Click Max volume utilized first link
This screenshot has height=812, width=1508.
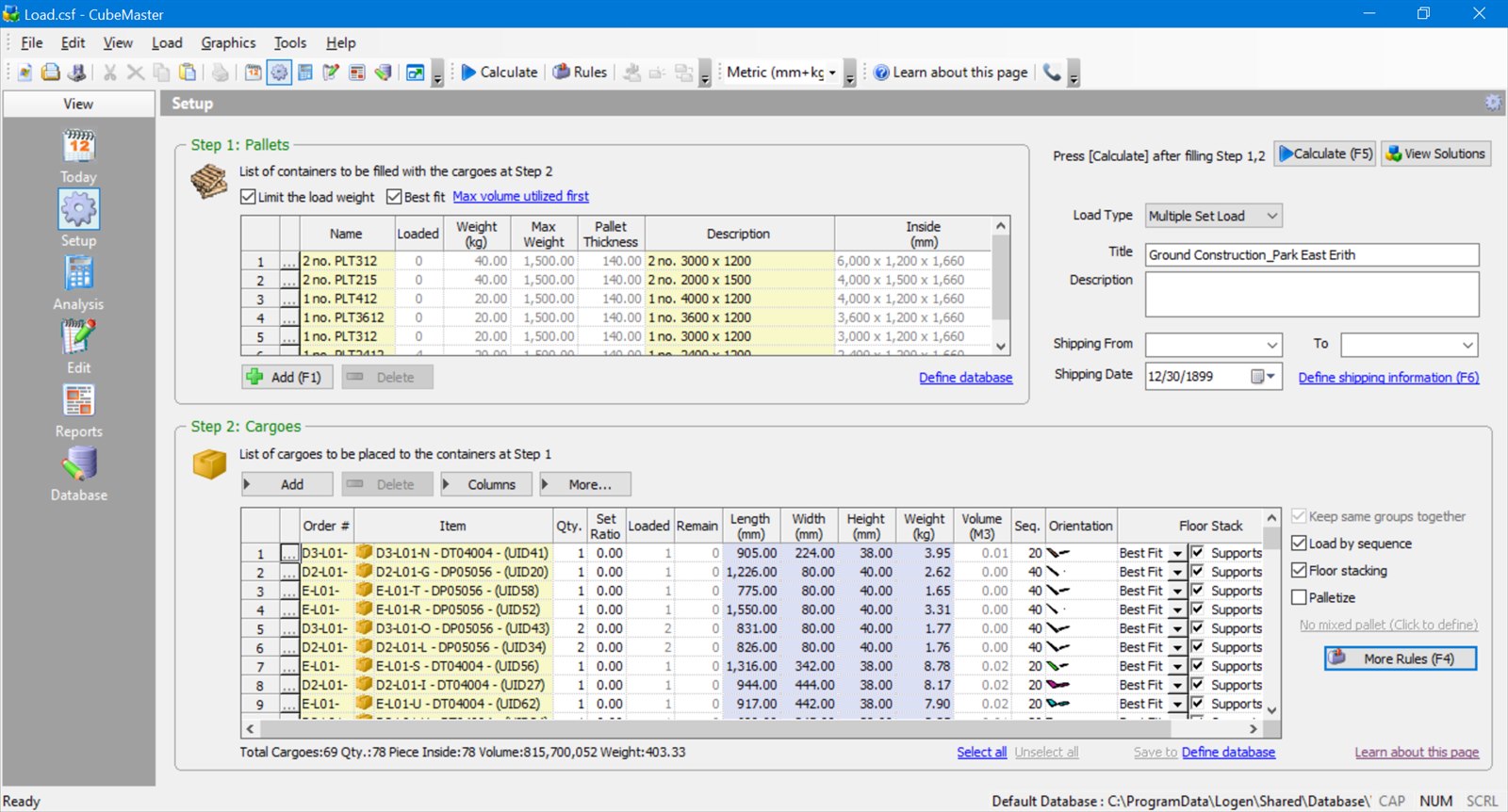(x=520, y=197)
